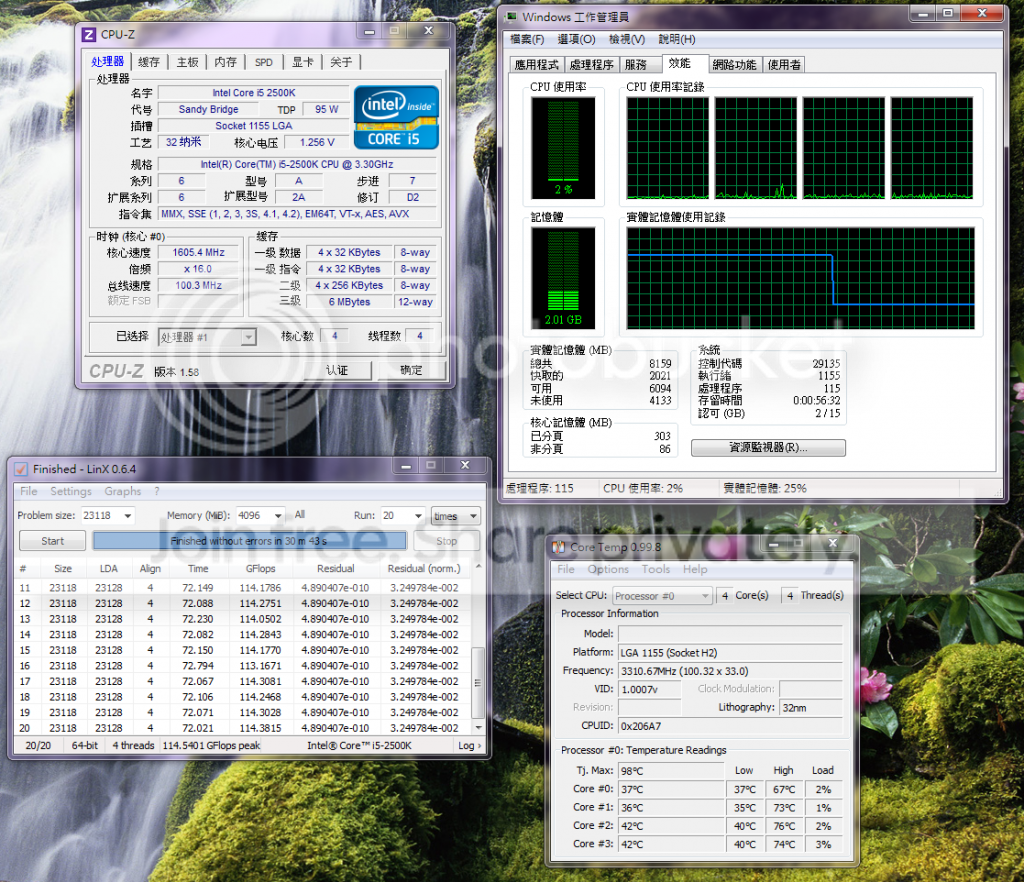Open the 关于 tab in CPU-Z
The width and height of the screenshot is (1024, 882).
pyautogui.click(x=341, y=62)
